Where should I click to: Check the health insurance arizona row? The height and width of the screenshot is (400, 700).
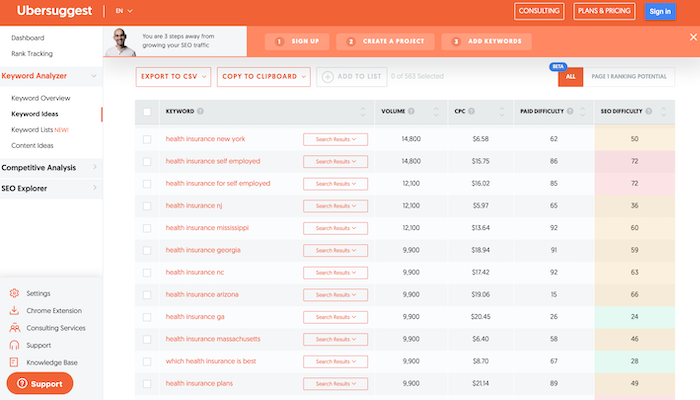point(147,295)
